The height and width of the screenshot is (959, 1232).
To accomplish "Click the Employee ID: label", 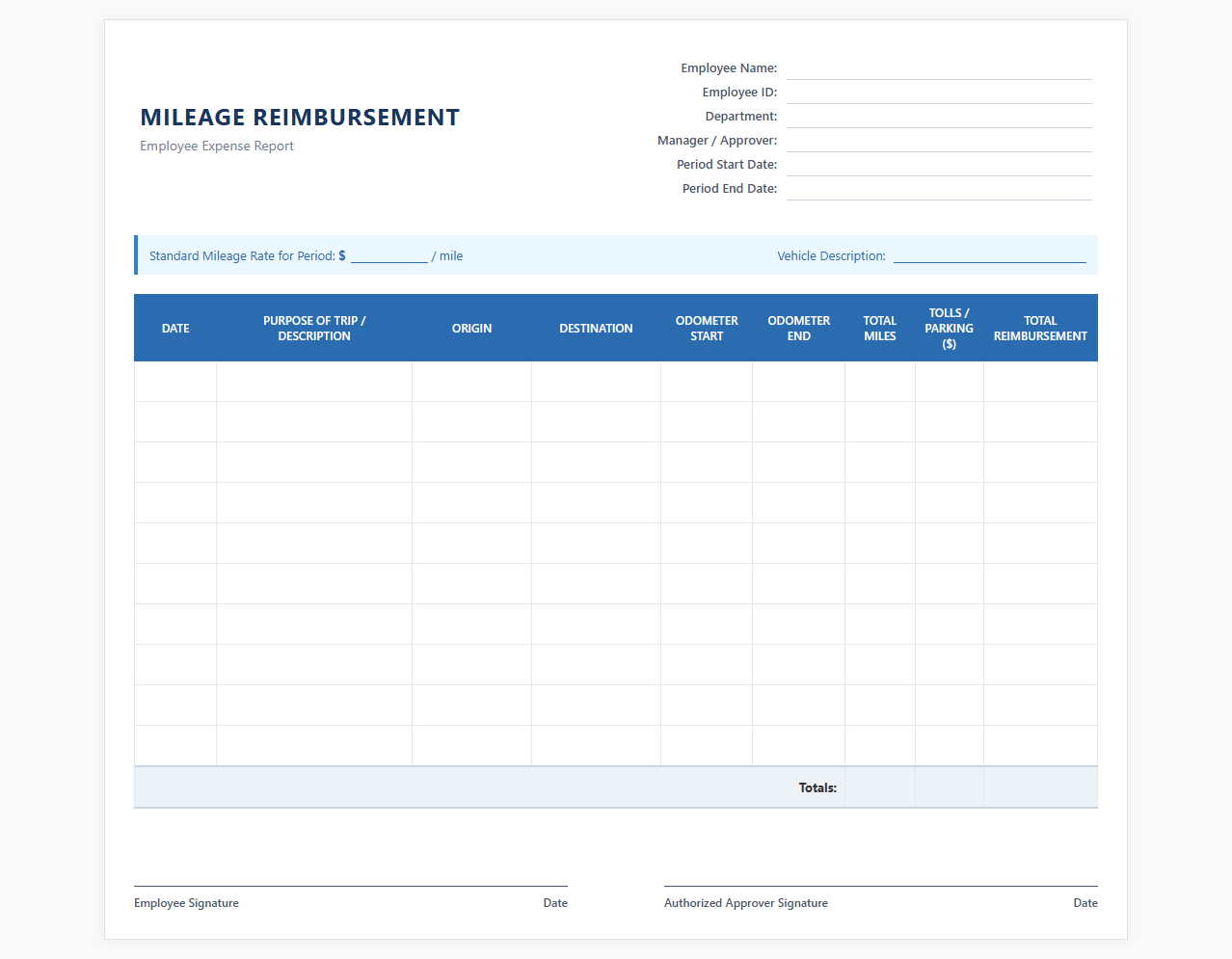I will 739,93.
